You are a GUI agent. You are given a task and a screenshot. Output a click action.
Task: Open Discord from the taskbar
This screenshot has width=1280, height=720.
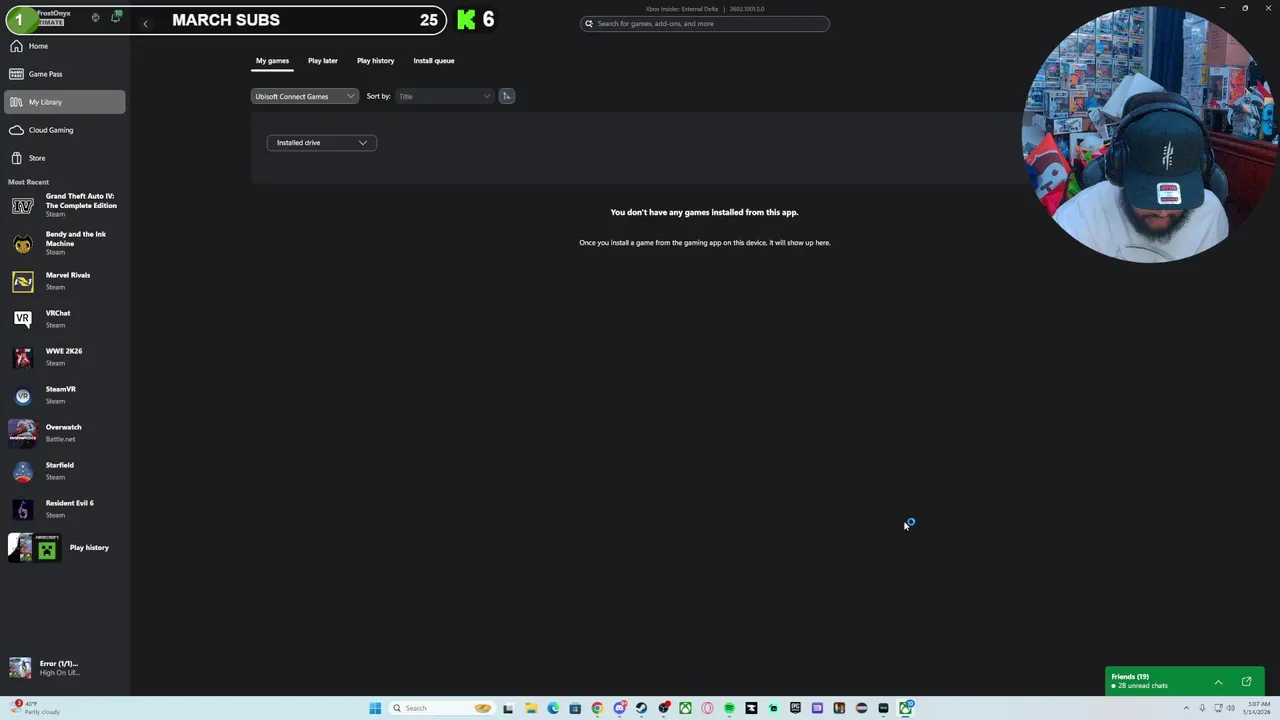click(619, 708)
